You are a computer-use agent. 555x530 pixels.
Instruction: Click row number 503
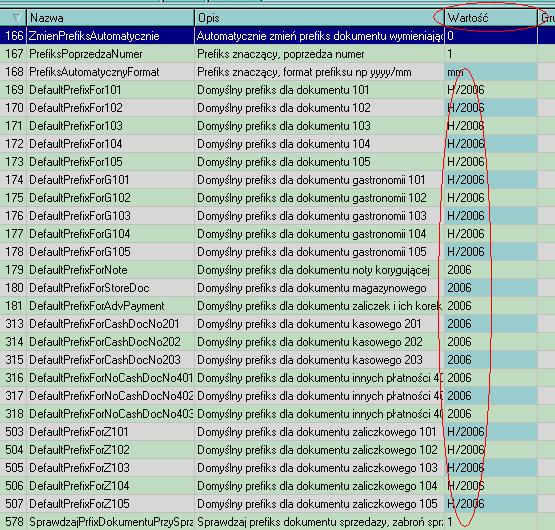[x=14, y=432]
